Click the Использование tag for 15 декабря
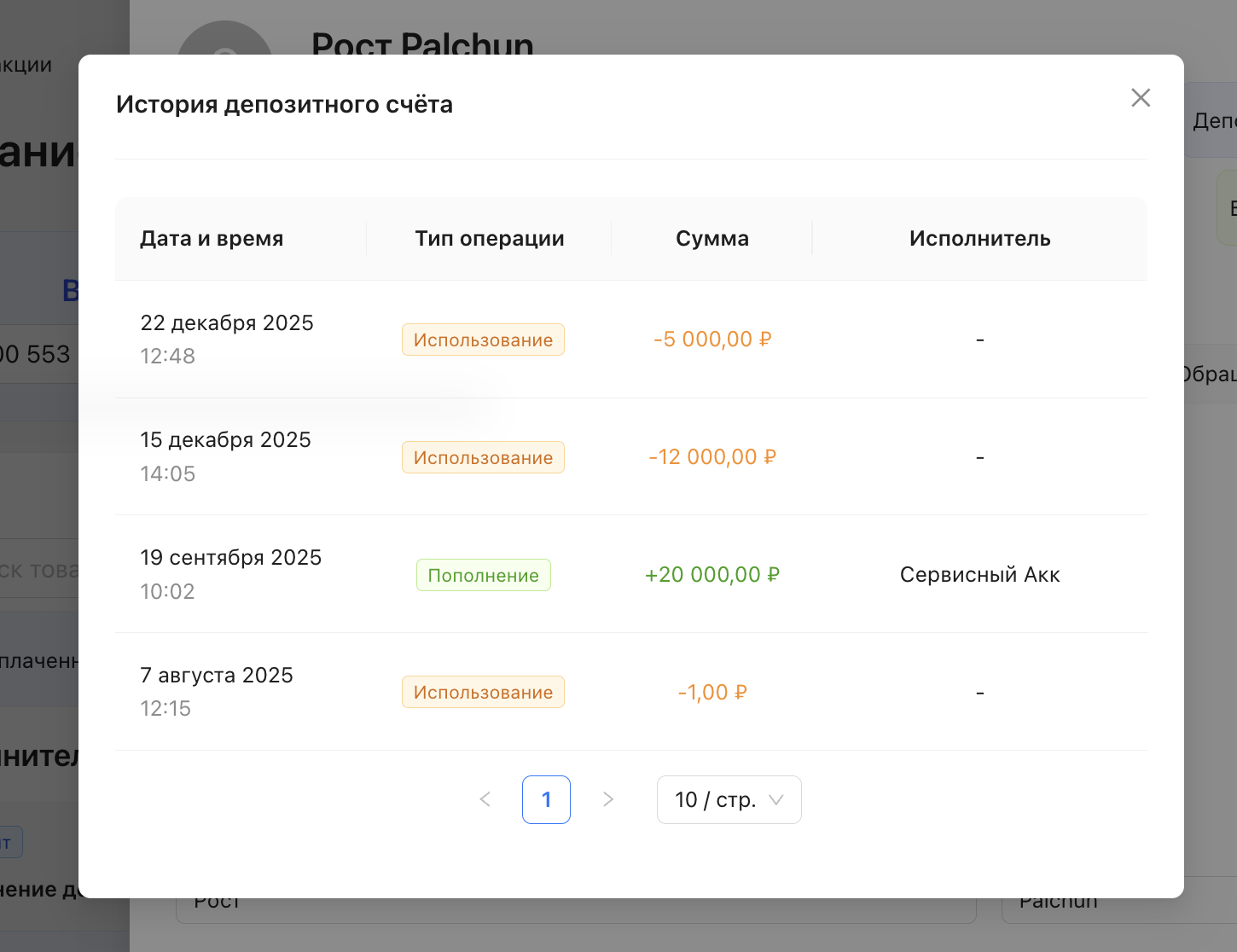The width and height of the screenshot is (1237, 952). tap(483, 457)
